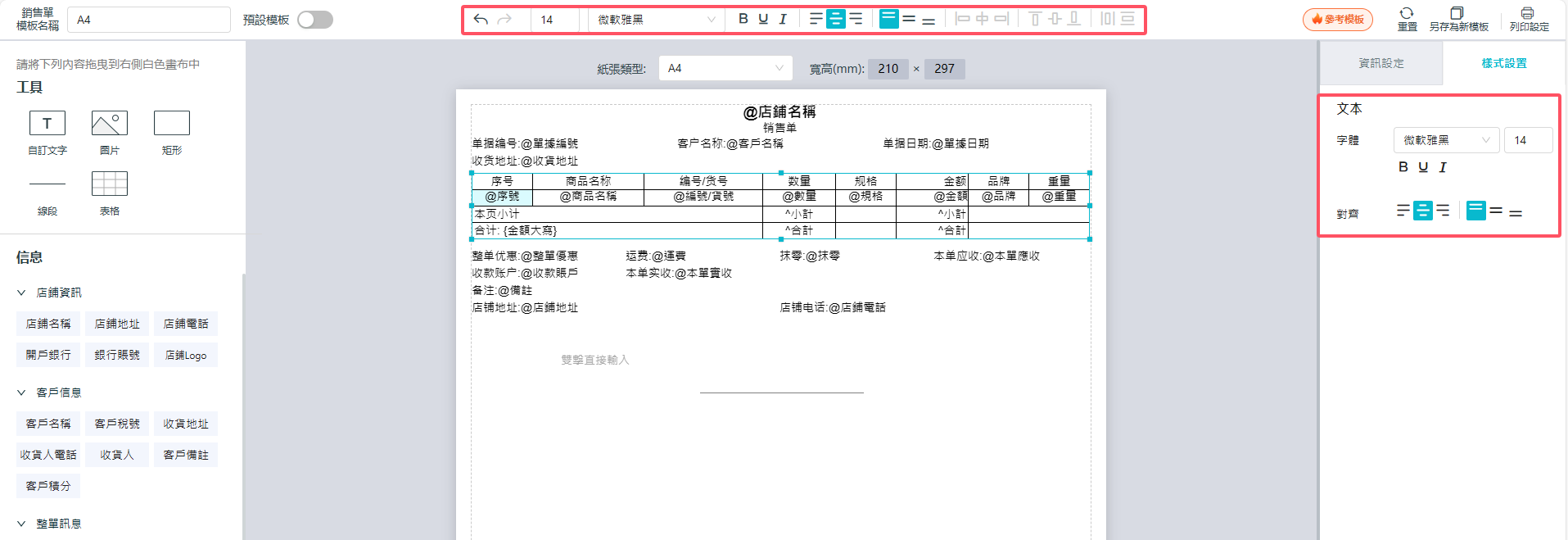Toggle the 預設模板 switch

point(315,20)
